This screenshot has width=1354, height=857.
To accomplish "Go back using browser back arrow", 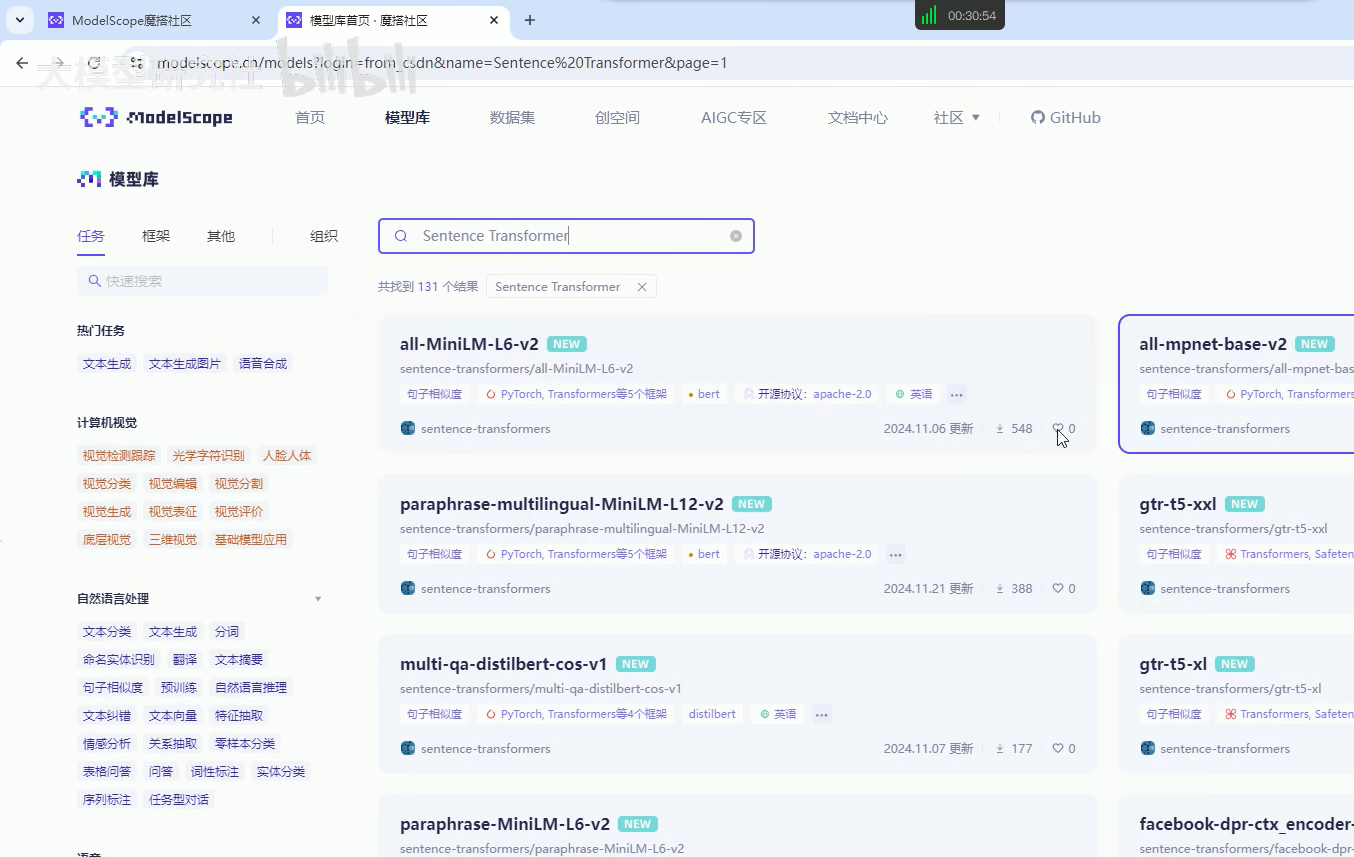I will pos(22,62).
